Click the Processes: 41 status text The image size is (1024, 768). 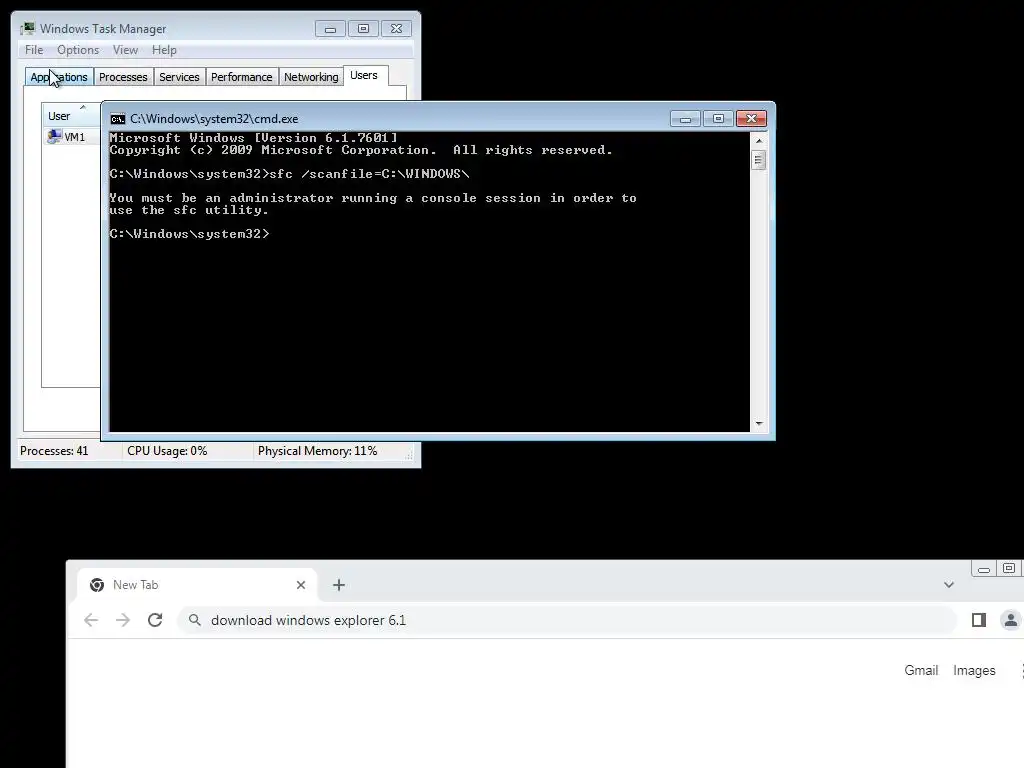tap(54, 451)
